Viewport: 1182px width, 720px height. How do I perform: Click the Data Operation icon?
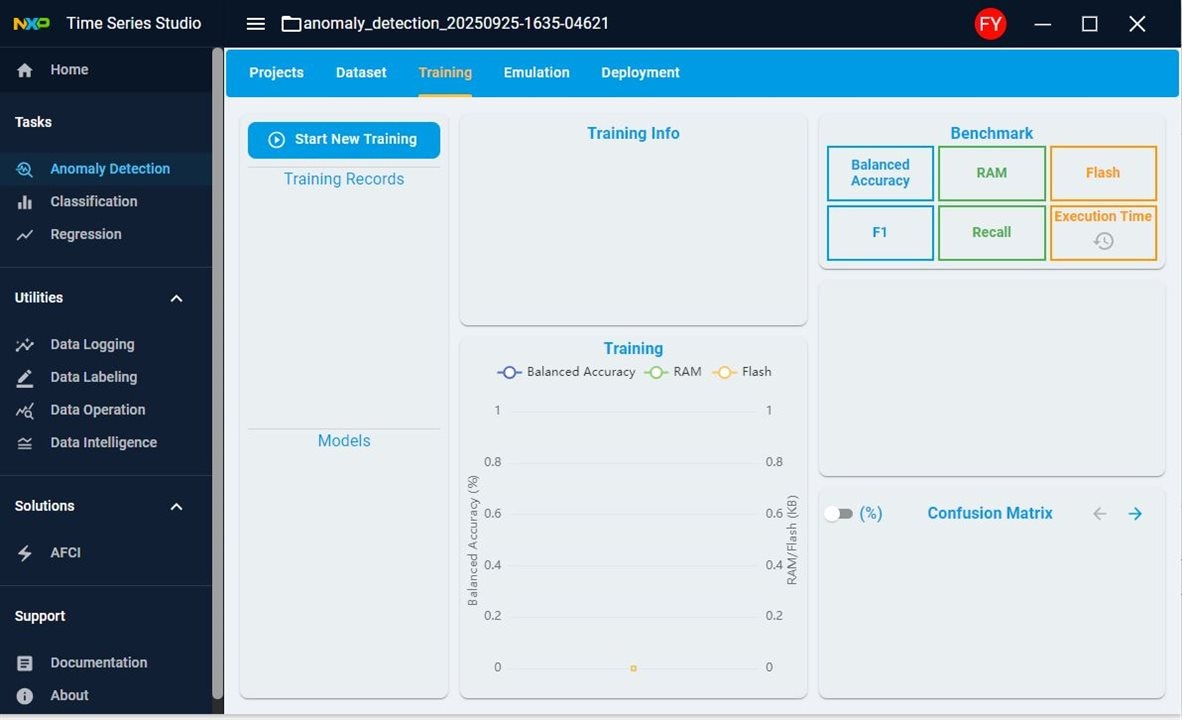click(x=25, y=411)
